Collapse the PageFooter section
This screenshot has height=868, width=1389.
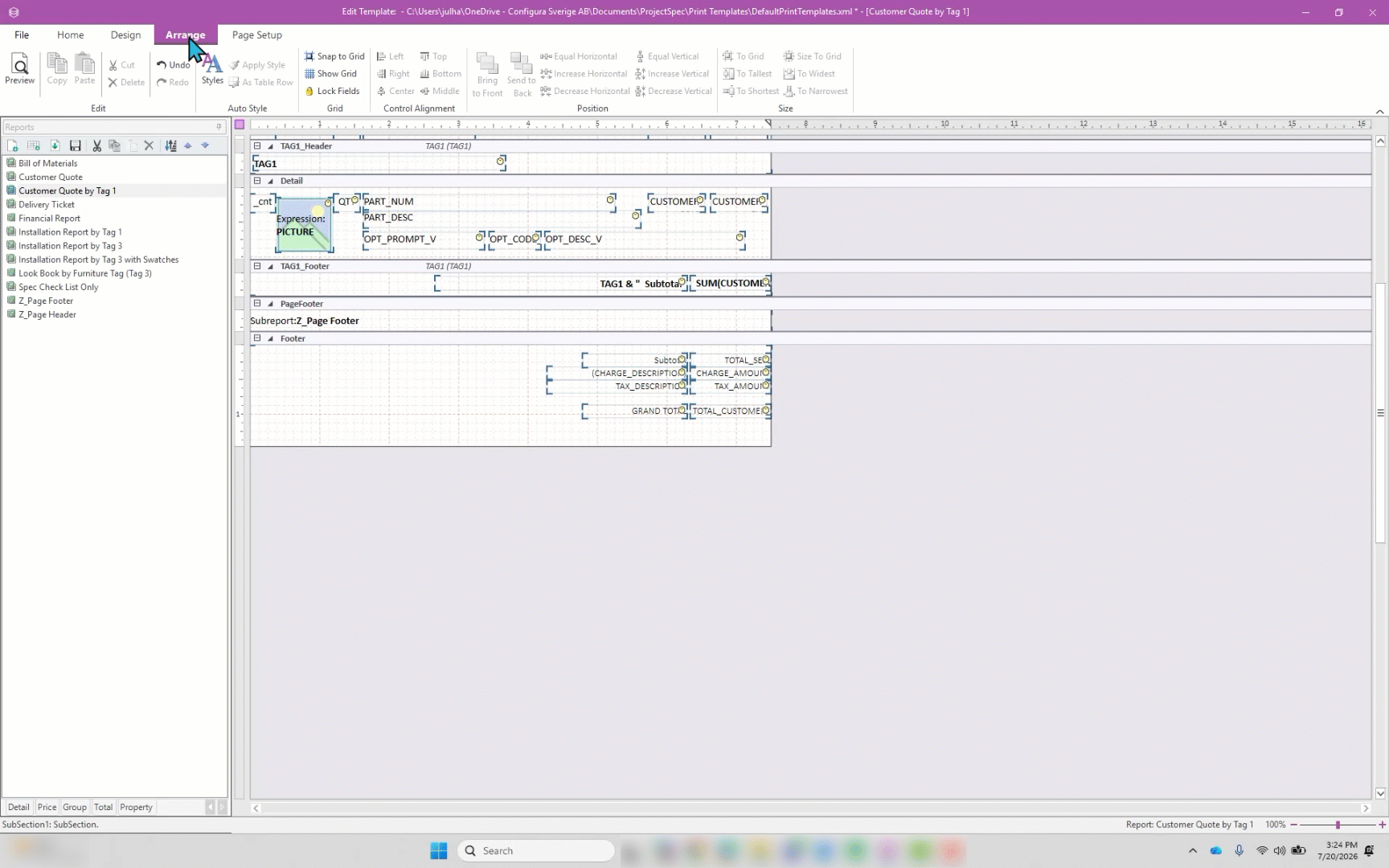(257, 304)
